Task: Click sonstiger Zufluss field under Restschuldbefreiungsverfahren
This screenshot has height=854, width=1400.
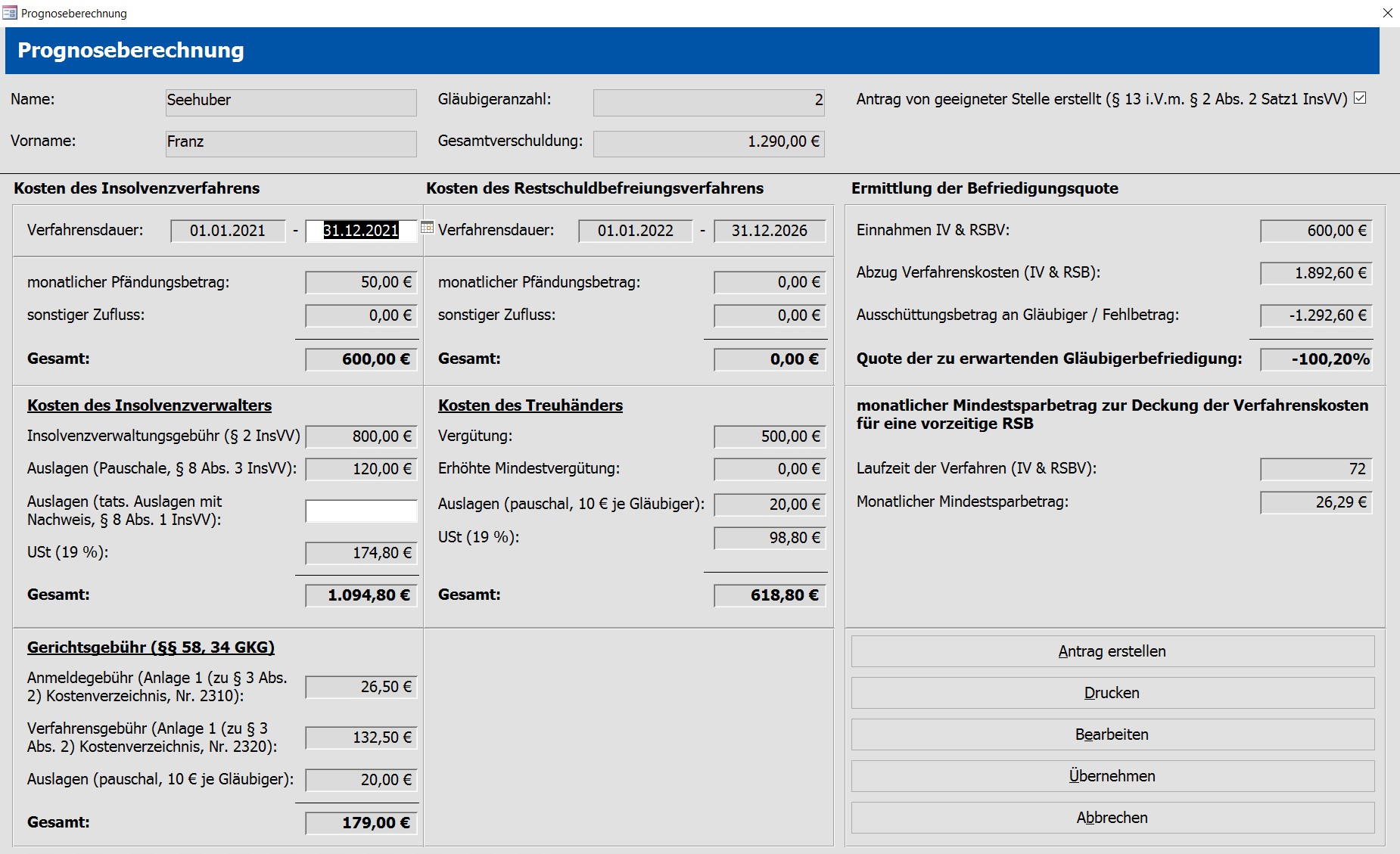Action: [770, 315]
